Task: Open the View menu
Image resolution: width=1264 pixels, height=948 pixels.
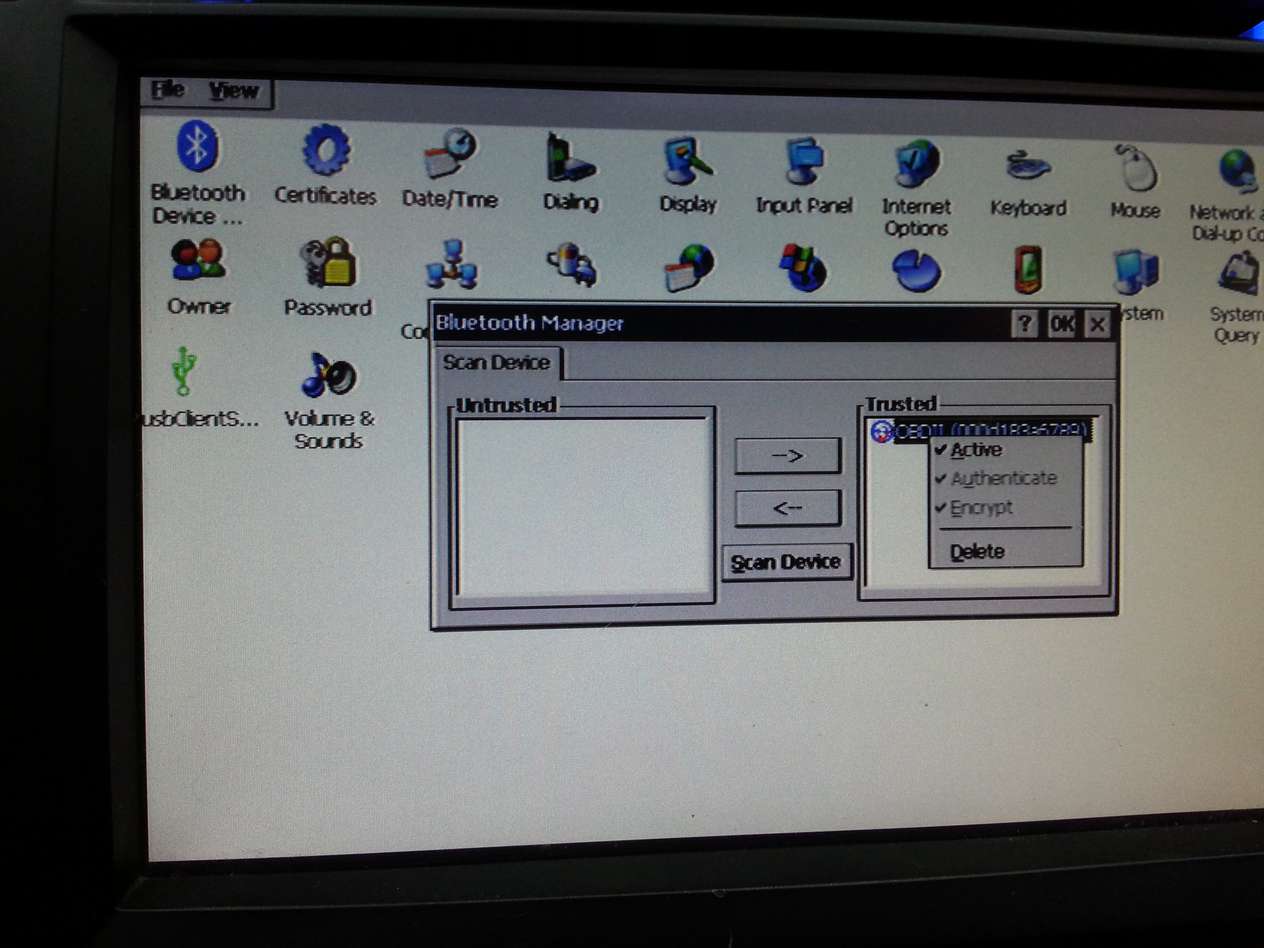Action: click(x=234, y=91)
